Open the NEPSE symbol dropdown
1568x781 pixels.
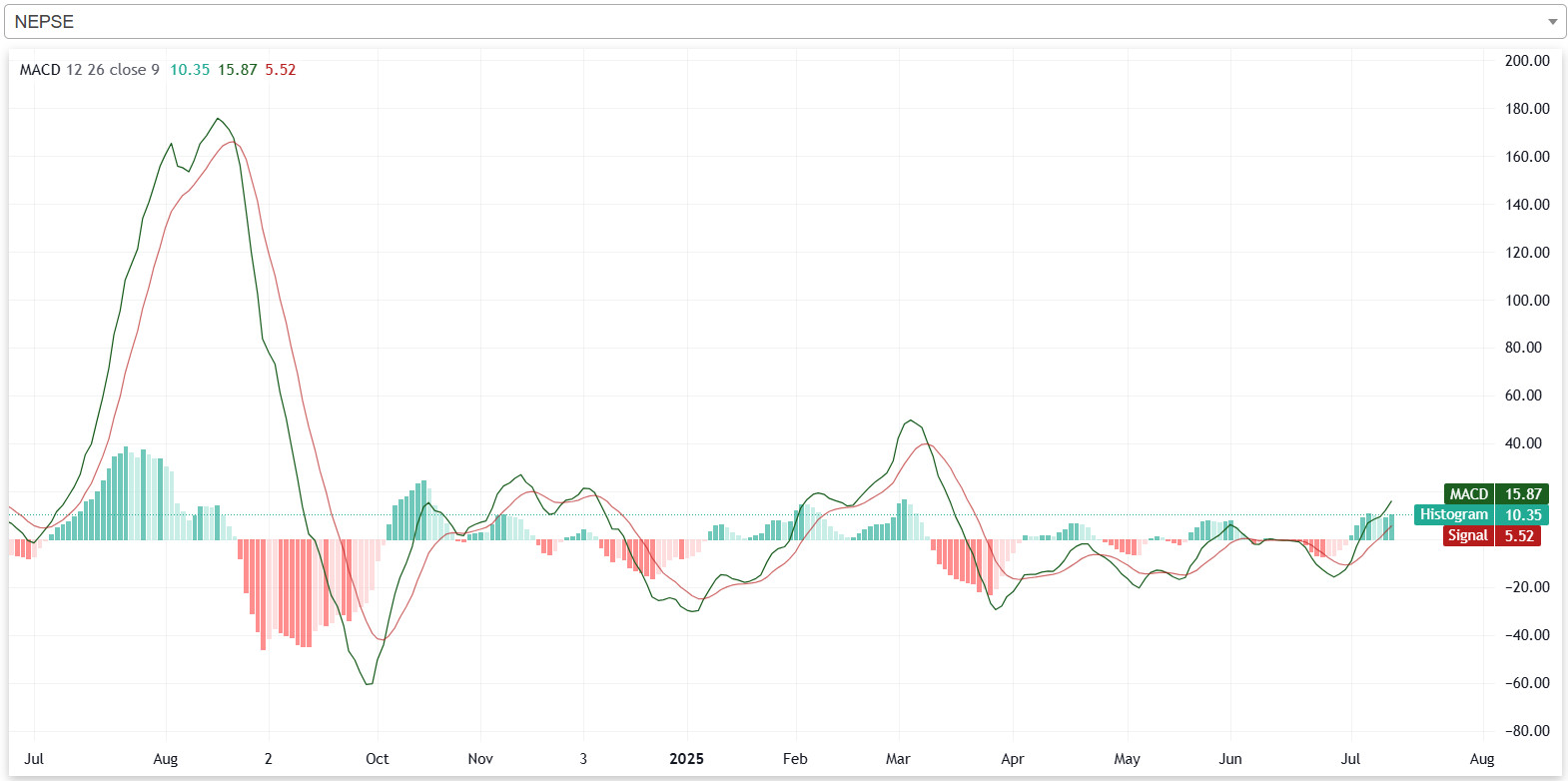784,21
